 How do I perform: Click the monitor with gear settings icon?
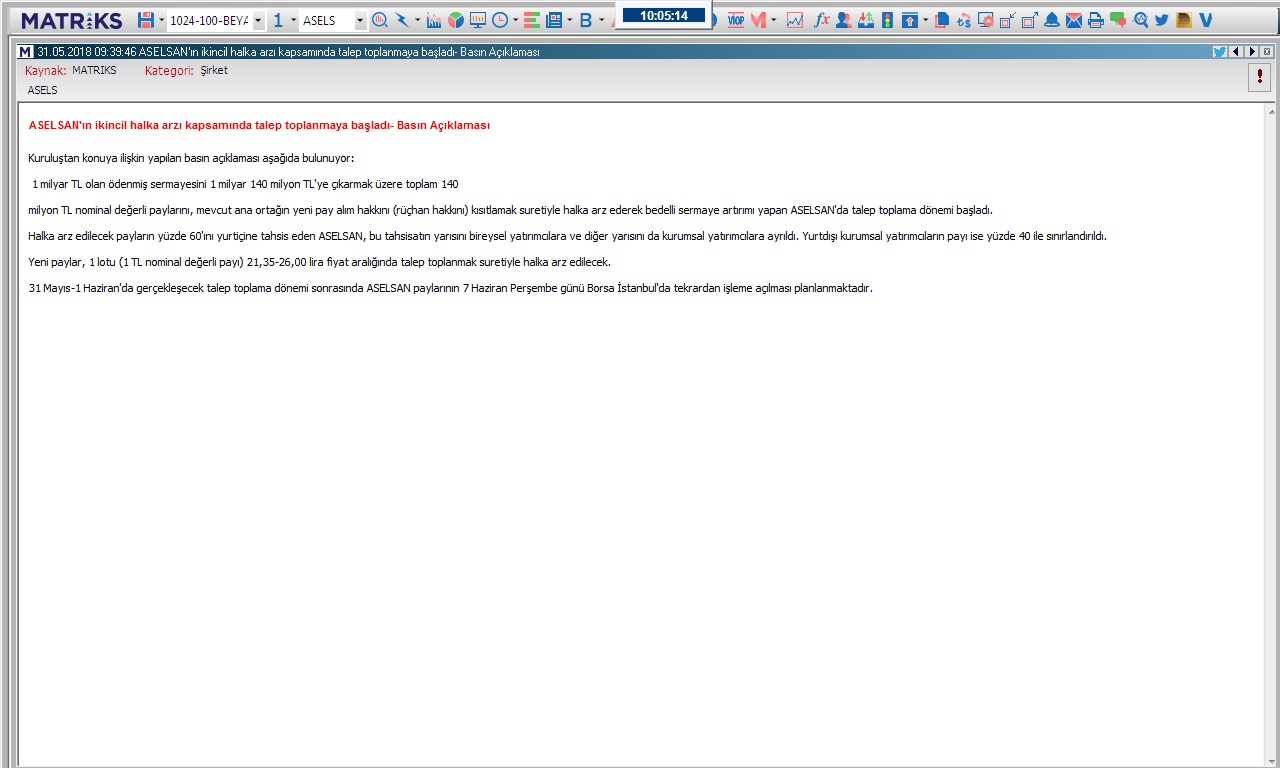(986, 20)
